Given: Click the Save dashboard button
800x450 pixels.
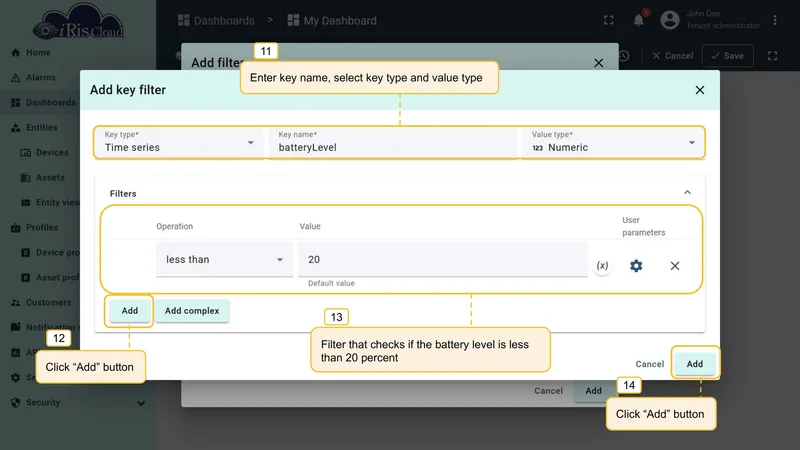Looking at the screenshot, I should point(728,56).
